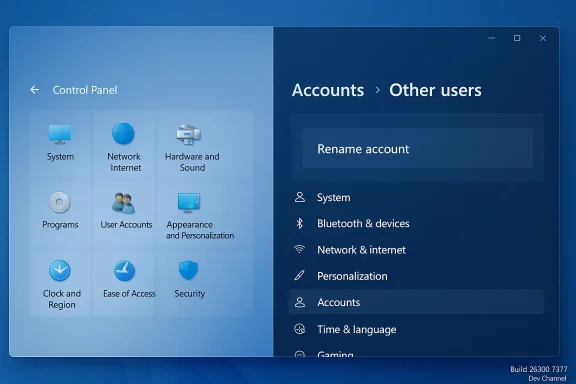
Task: Select Bluetooth & devices in the settings list
Action: [416, 223]
